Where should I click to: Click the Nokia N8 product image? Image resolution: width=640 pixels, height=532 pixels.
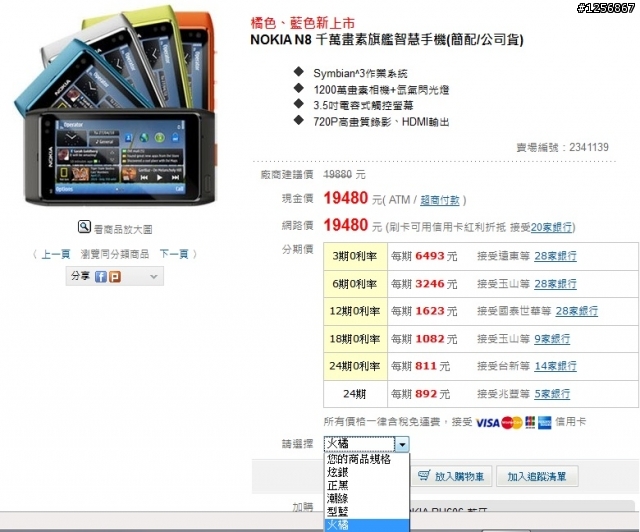pyautogui.click(x=115, y=107)
